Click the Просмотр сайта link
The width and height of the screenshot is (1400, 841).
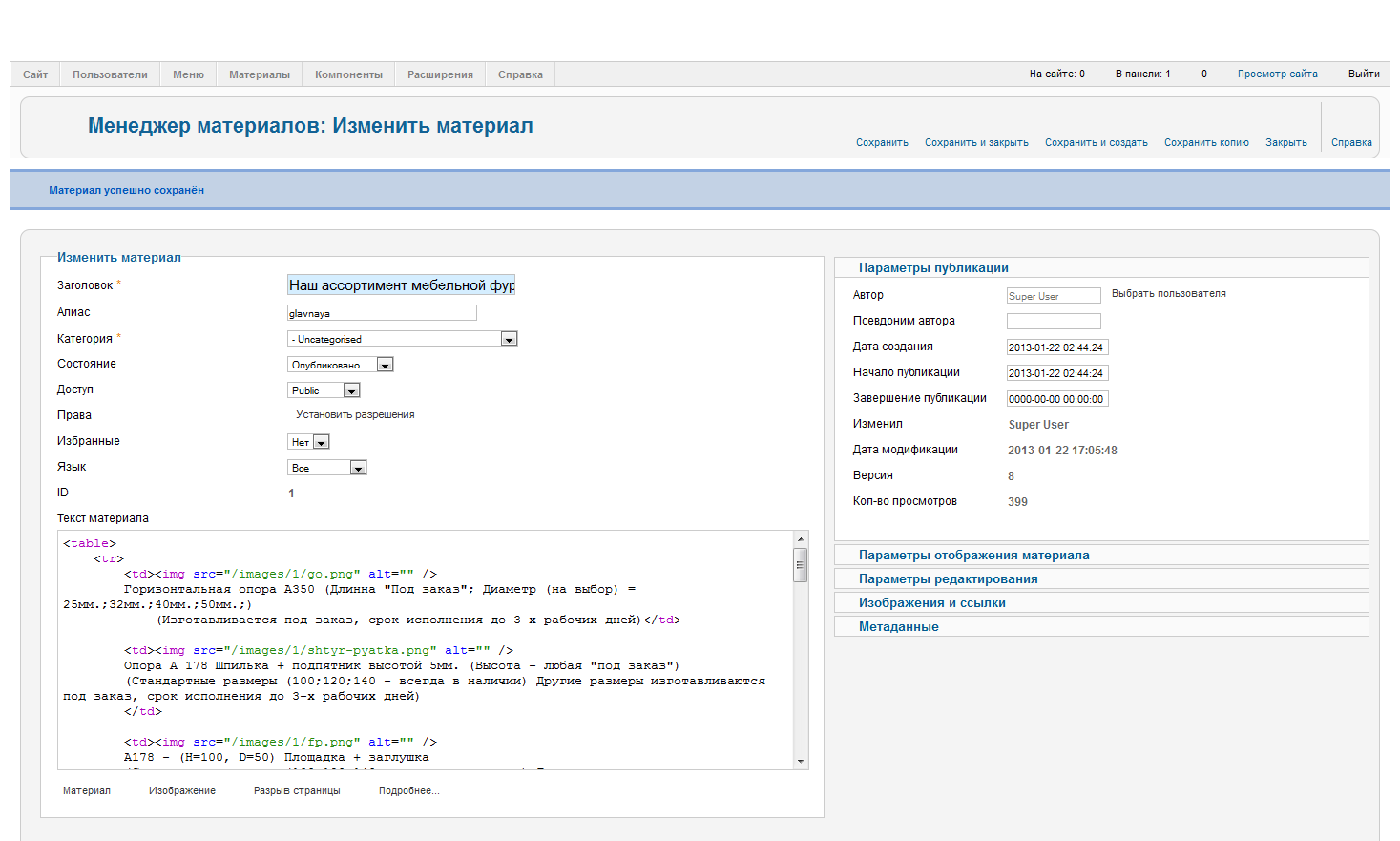coord(1277,74)
